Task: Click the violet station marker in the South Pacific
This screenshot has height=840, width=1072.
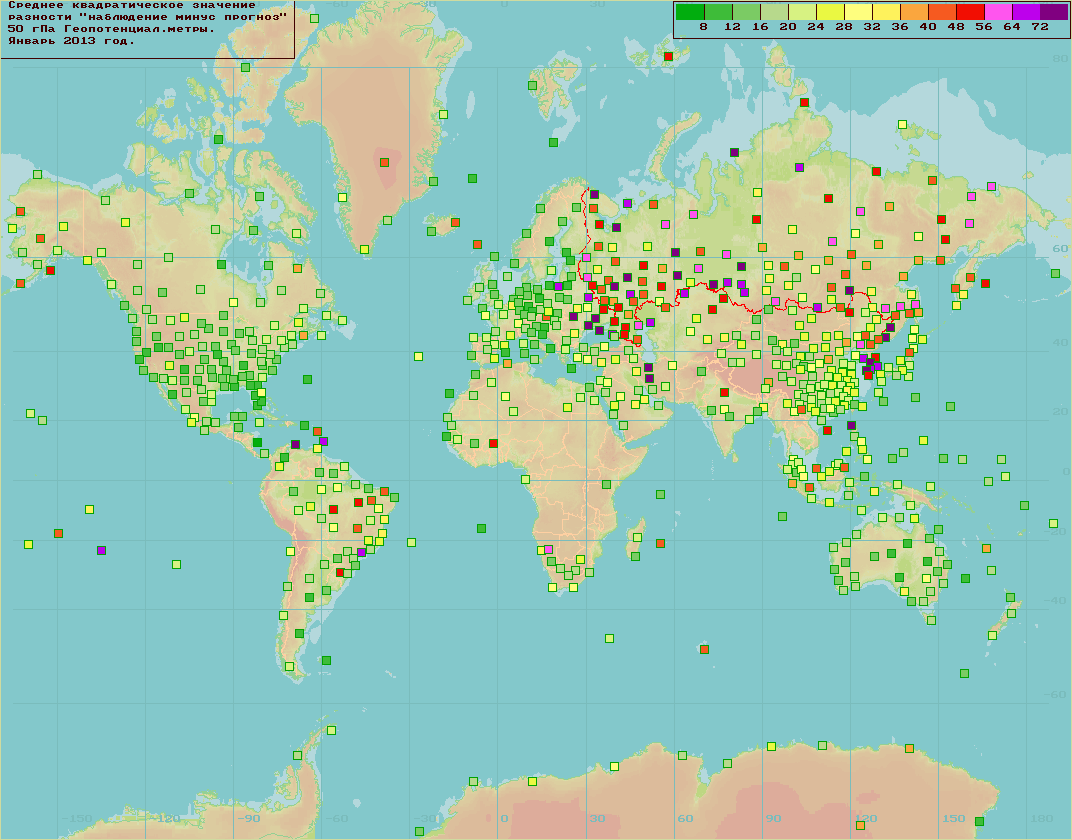Action: [x=102, y=550]
